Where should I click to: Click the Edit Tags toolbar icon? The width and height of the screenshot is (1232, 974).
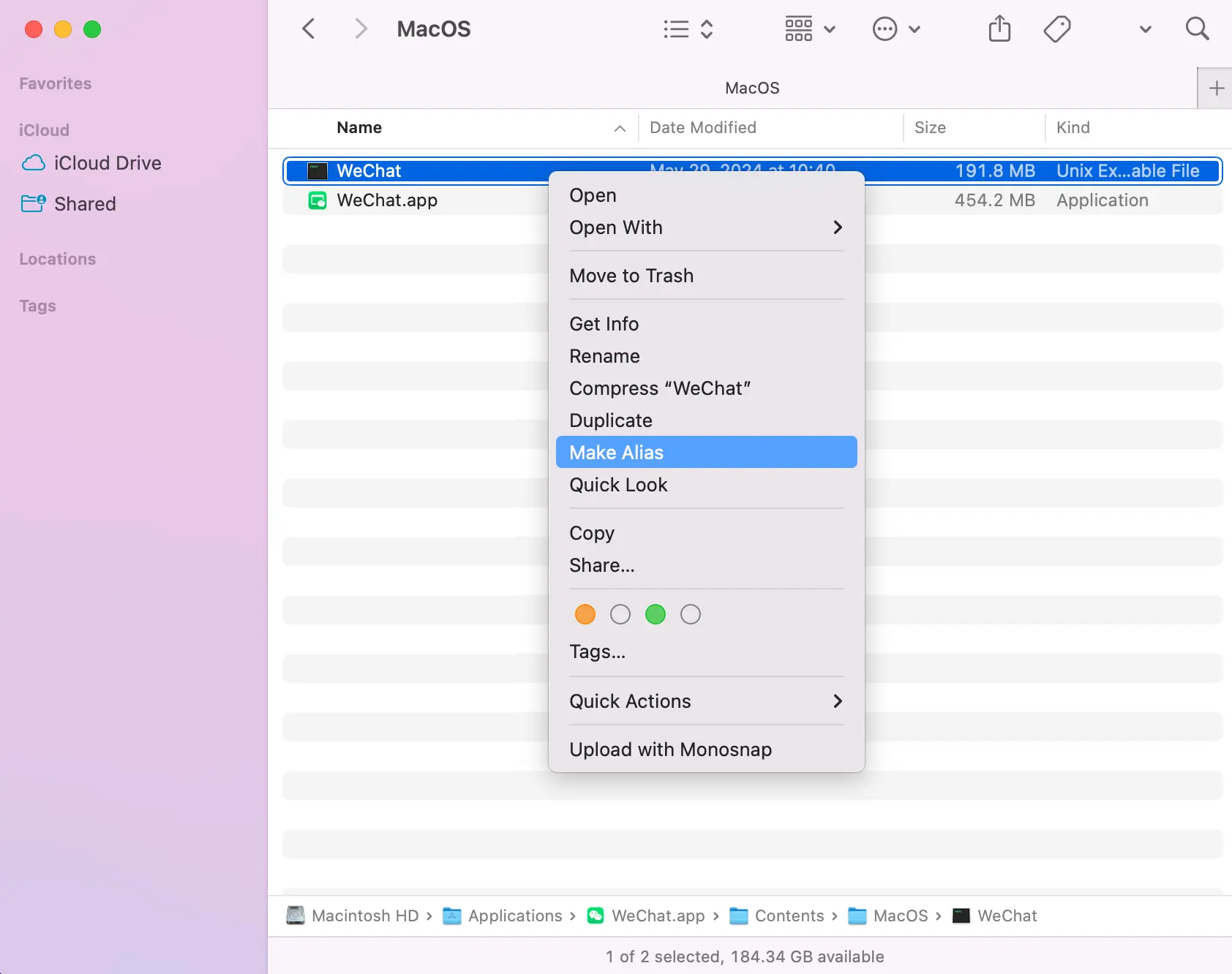1057,29
